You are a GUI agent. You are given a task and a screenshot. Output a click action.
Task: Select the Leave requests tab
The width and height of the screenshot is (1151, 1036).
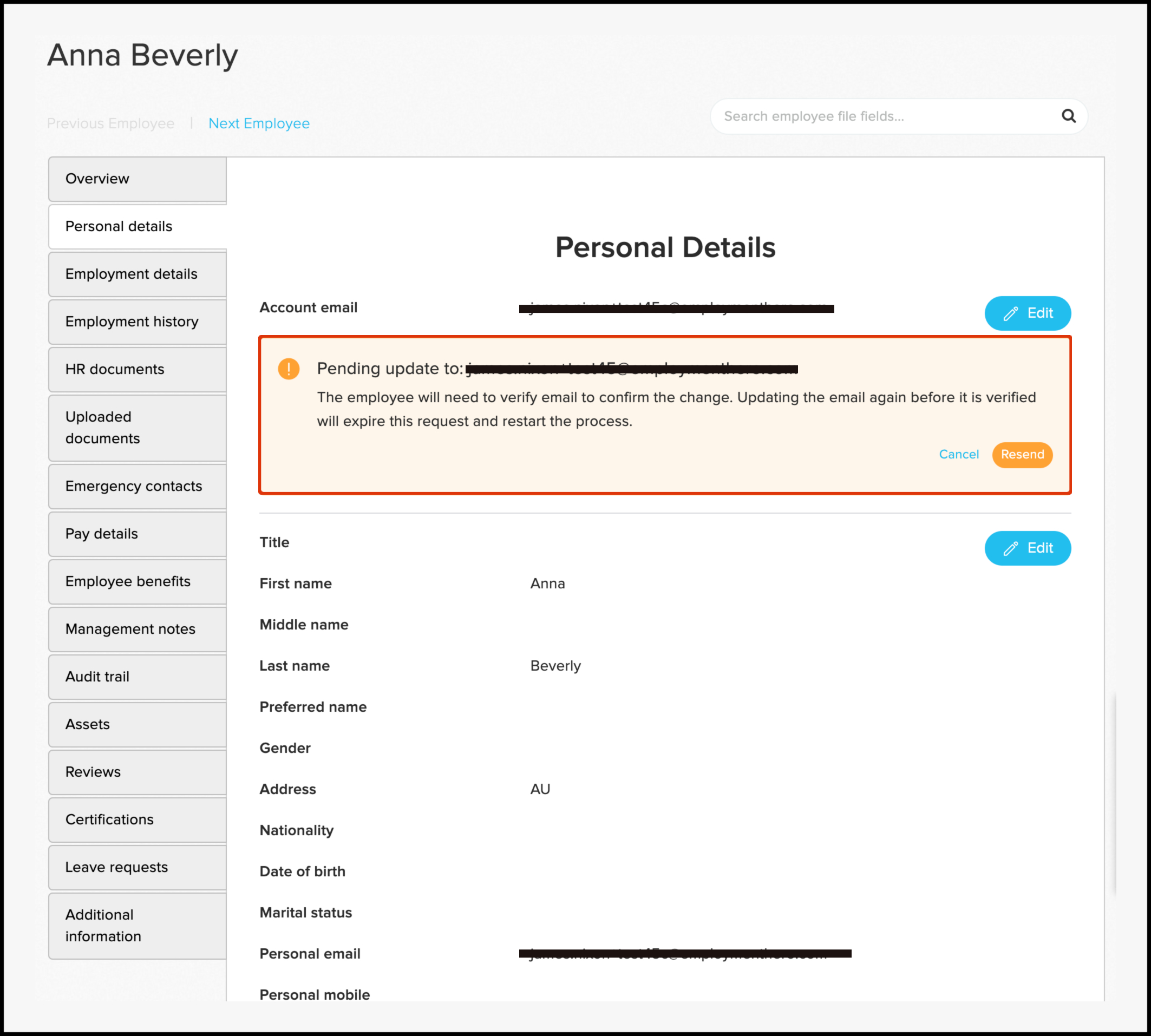pyautogui.click(x=138, y=868)
